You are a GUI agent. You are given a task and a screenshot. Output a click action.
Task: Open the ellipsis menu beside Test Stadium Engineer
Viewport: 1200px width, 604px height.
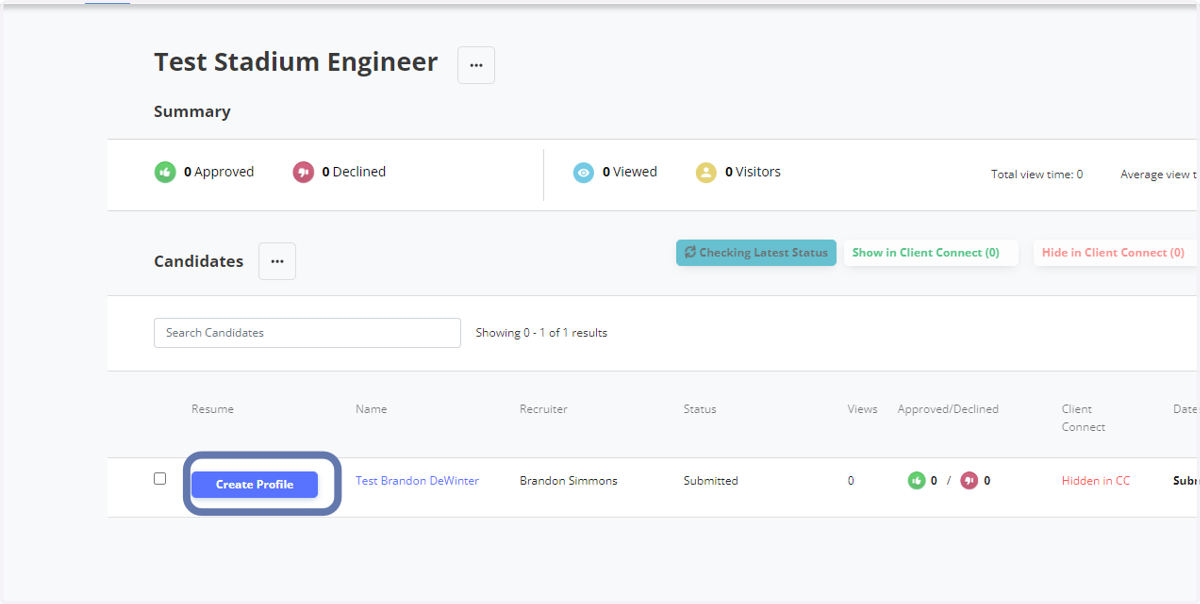(476, 65)
